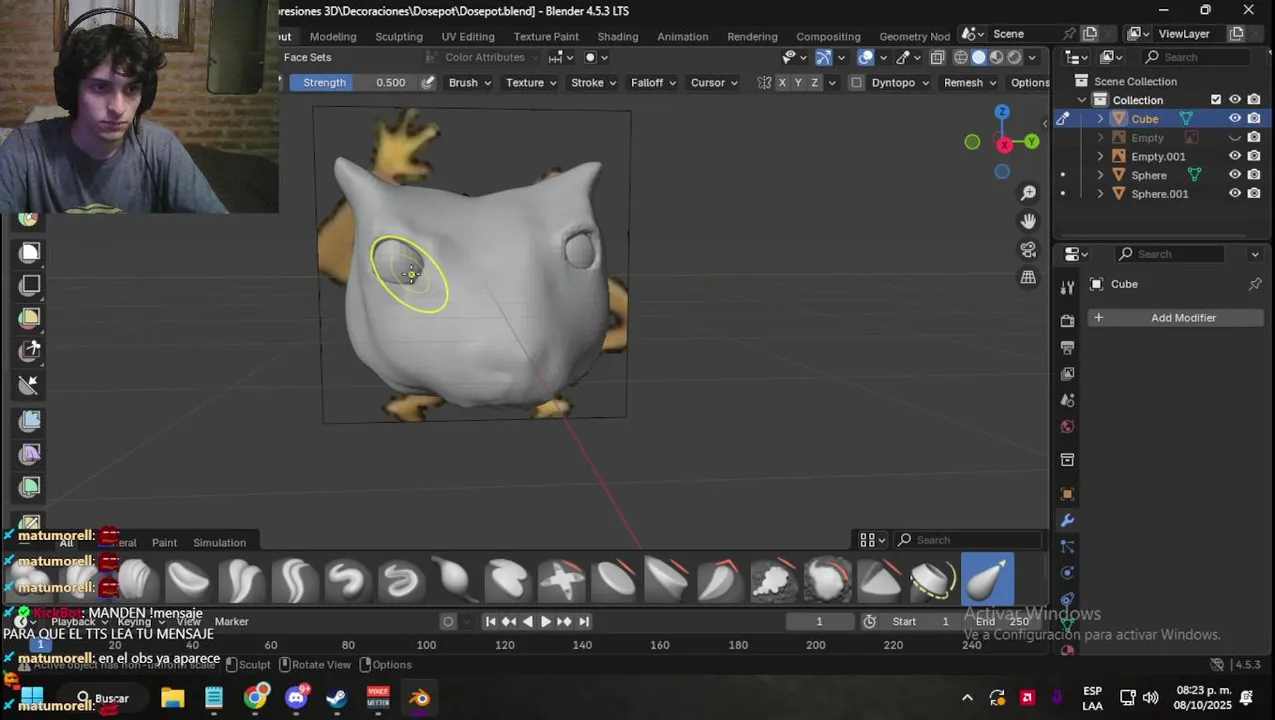The width and height of the screenshot is (1275, 720).
Task: Disable Empty.001 in renders via camera icon
Action: click(x=1254, y=156)
